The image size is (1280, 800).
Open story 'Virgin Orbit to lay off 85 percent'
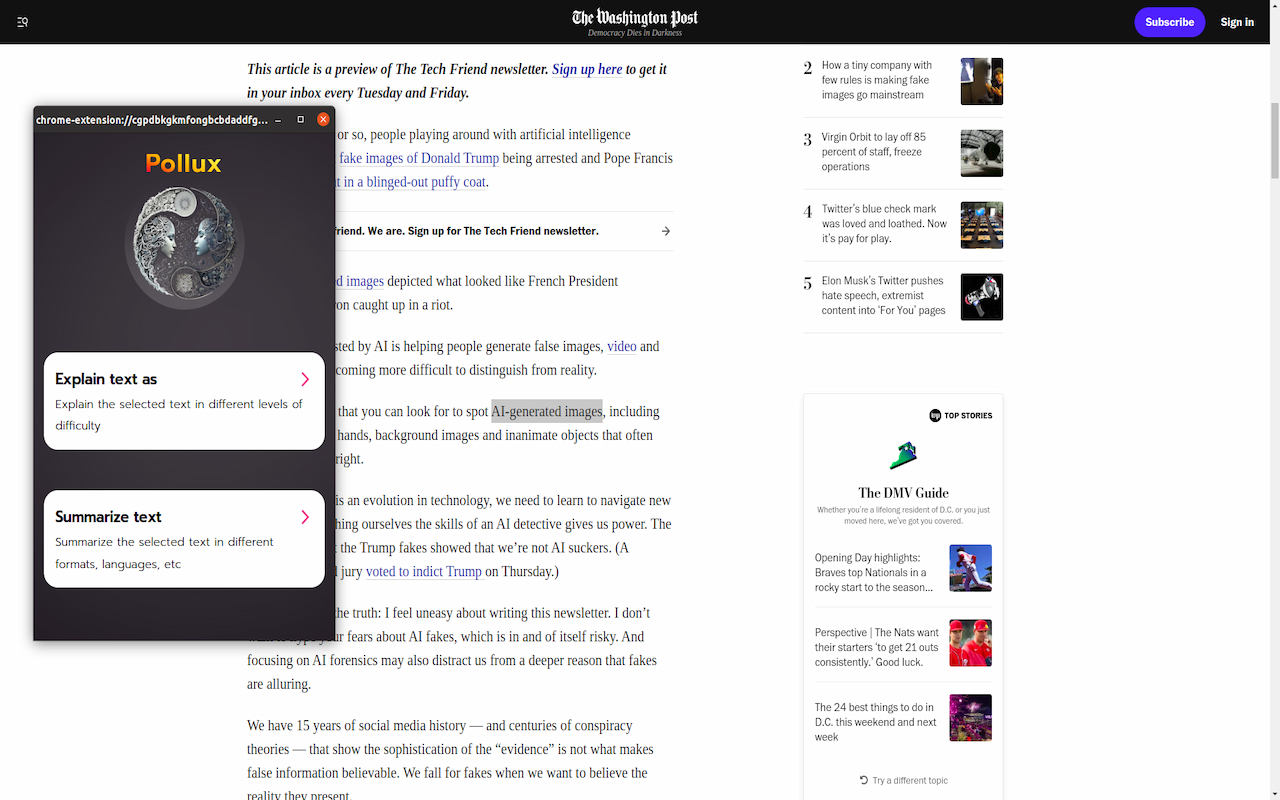[x=874, y=152]
